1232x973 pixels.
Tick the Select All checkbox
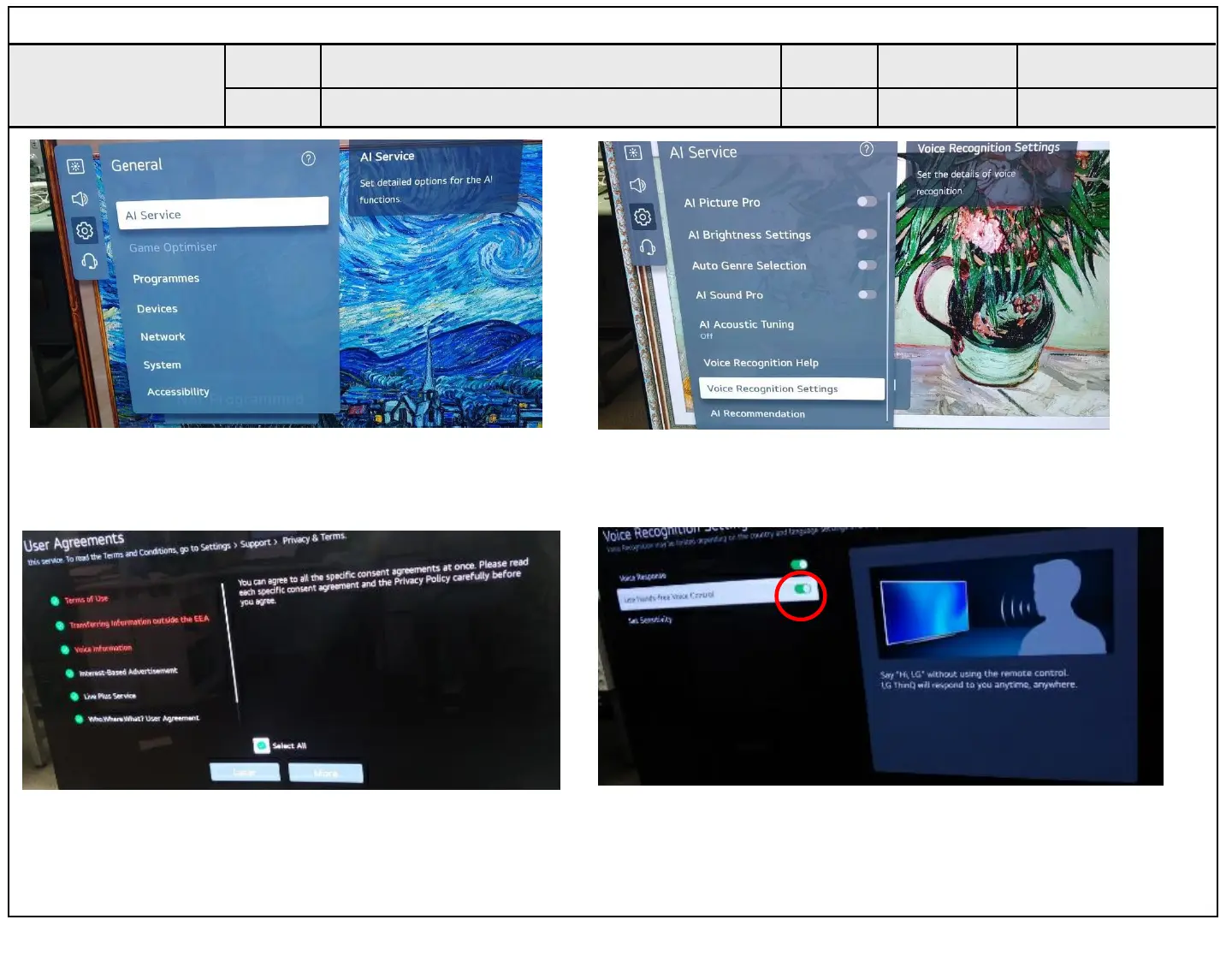coord(262,745)
